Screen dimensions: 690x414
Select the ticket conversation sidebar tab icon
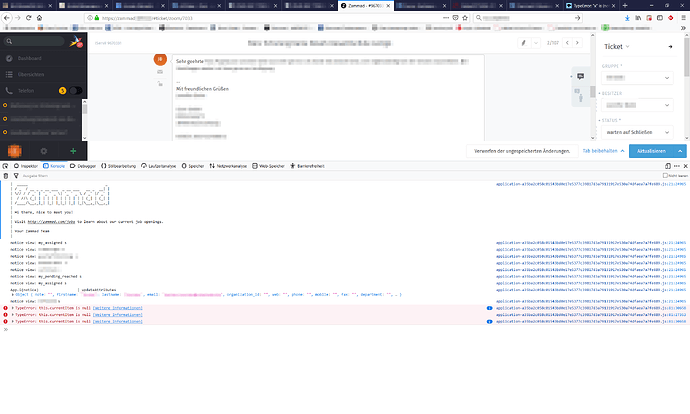(580, 77)
